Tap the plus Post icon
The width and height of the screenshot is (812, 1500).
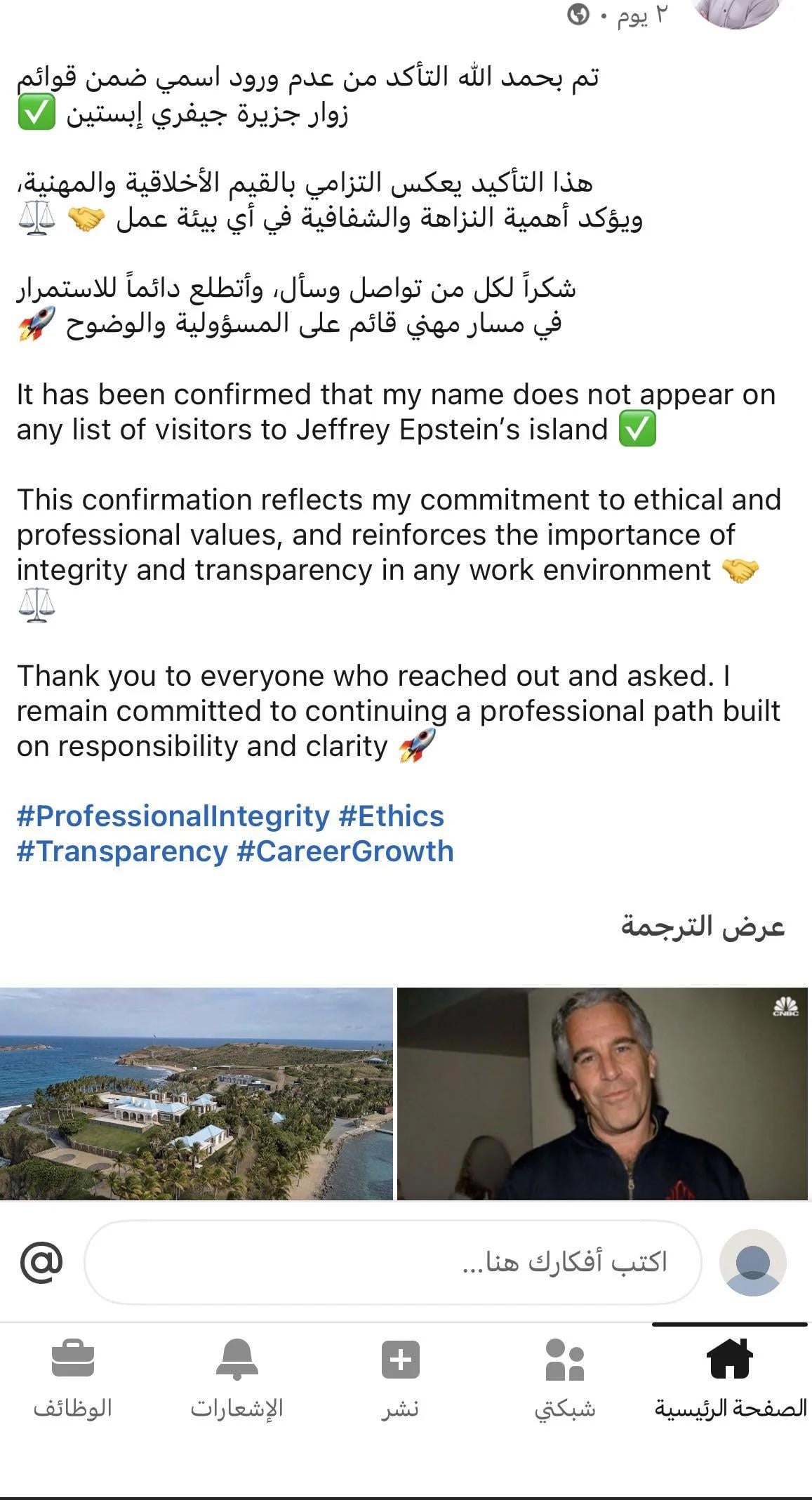(x=400, y=1360)
